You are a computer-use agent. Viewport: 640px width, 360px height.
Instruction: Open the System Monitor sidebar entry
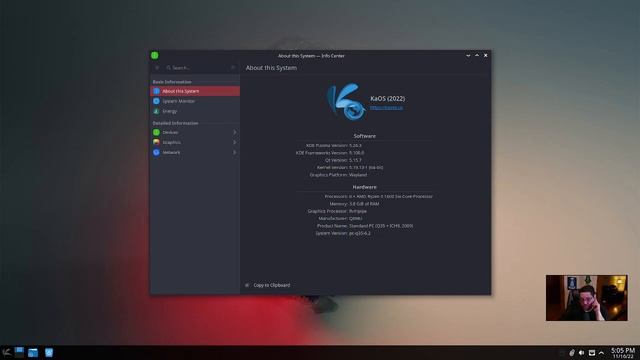click(195, 101)
